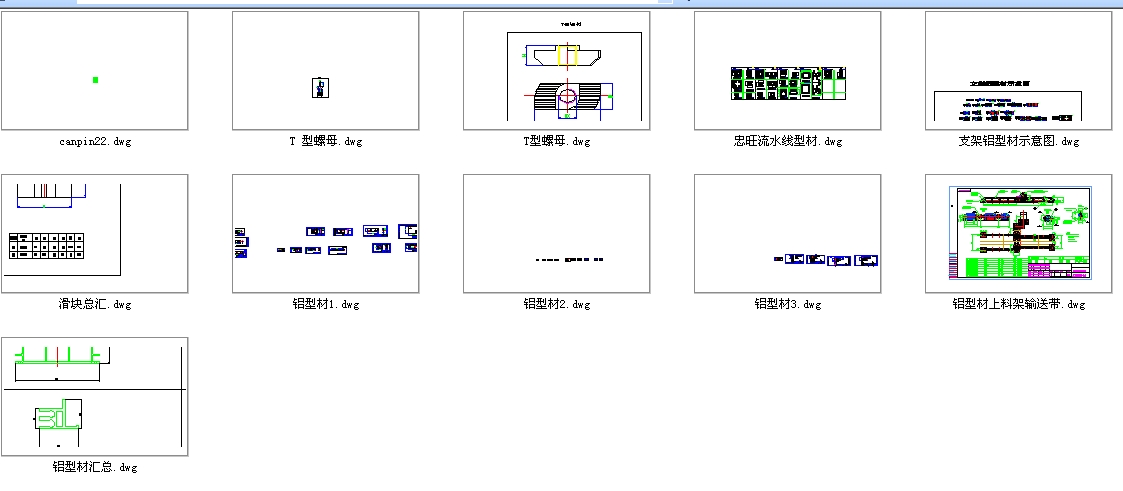Click the file name 滑块总汇.dwg
Screen dimensions: 1123x491
(95, 304)
